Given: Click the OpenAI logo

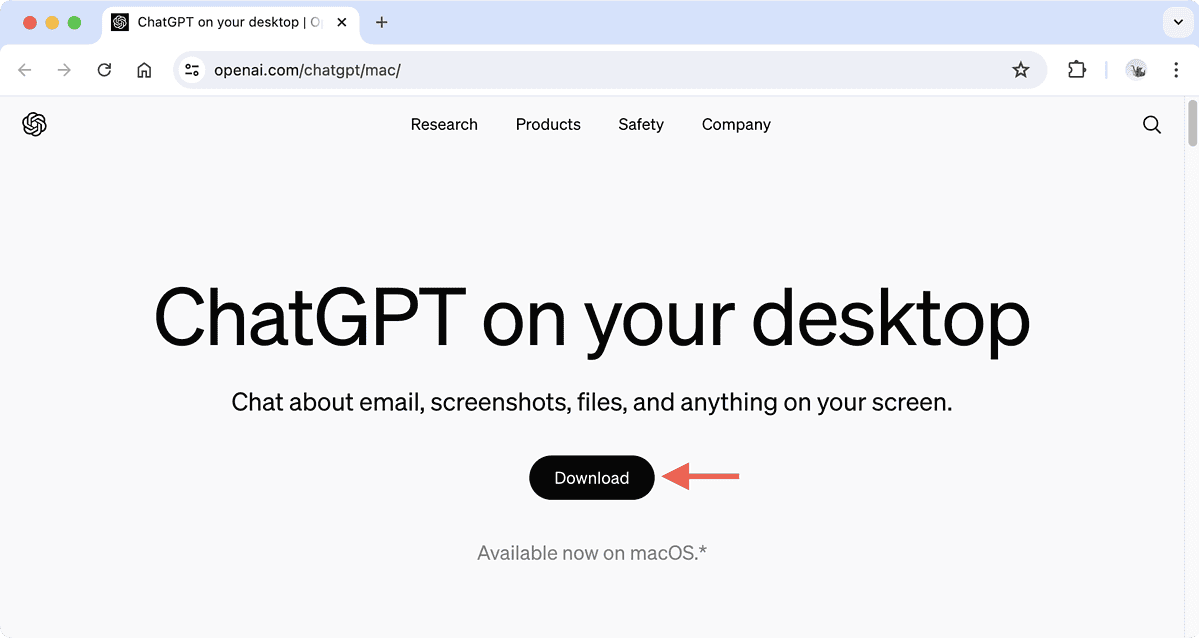Looking at the screenshot, I should click(34, 124).
